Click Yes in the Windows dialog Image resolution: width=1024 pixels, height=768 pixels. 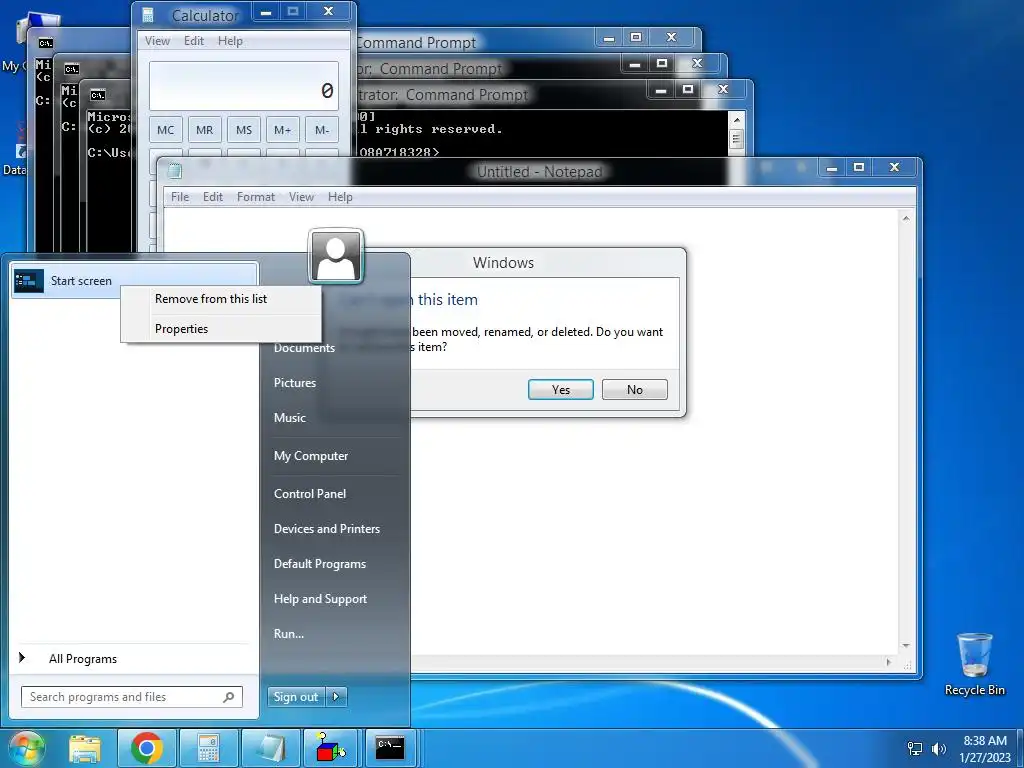coord(560,389)
